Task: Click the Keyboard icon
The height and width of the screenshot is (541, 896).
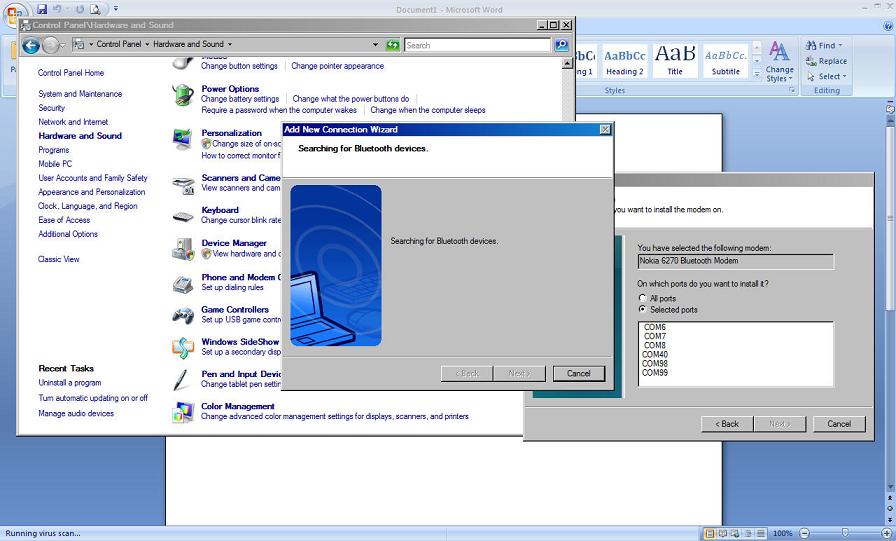Action: point(183,217)
